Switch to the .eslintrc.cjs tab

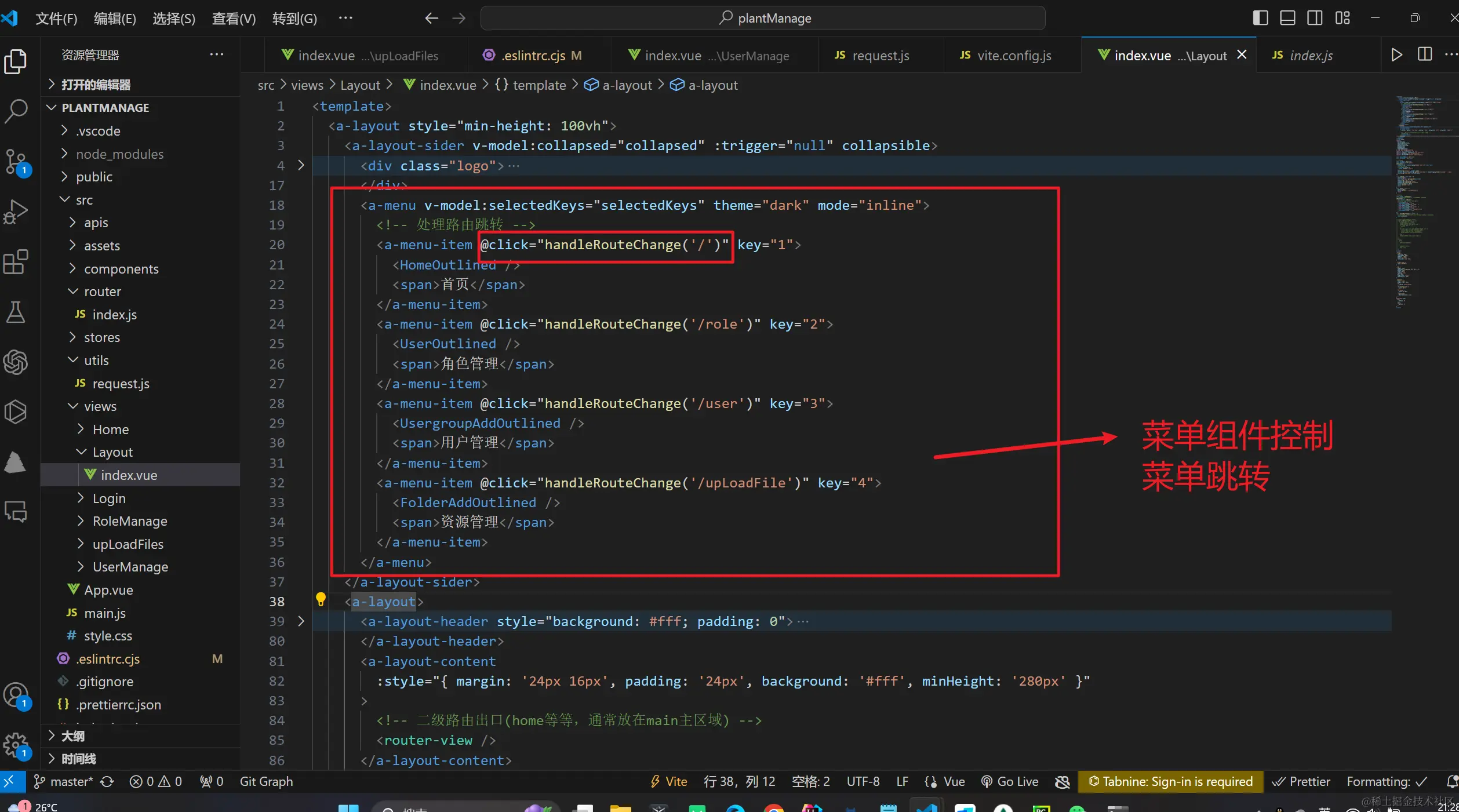[539, 55]
